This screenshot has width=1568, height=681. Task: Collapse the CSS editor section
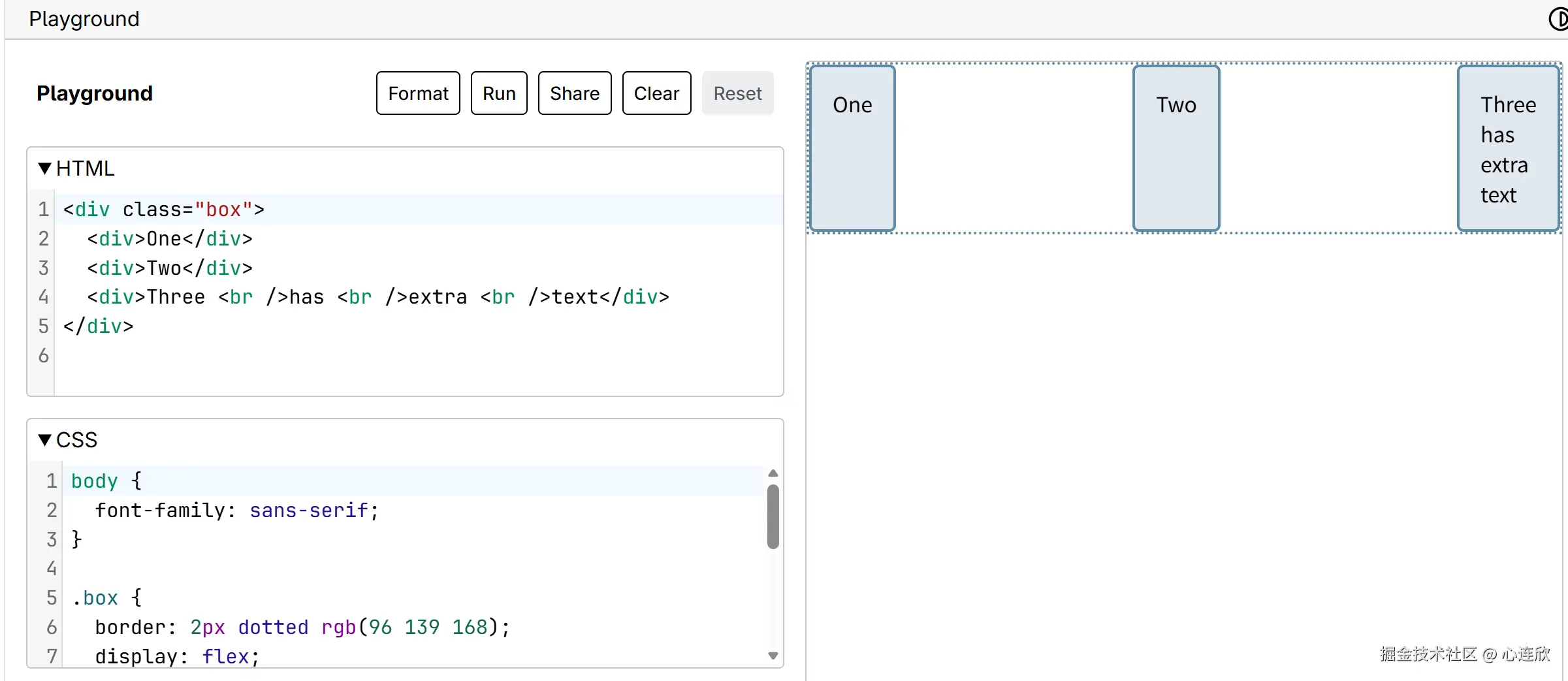click(x=67, y=440)
